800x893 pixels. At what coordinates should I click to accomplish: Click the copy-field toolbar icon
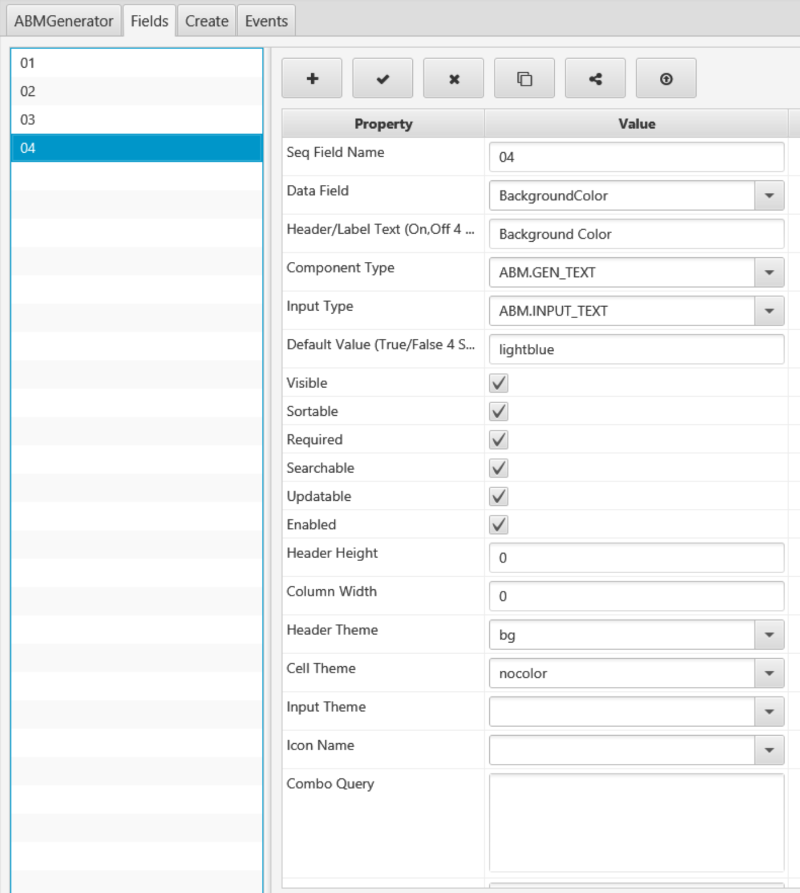tap(524, 79)
